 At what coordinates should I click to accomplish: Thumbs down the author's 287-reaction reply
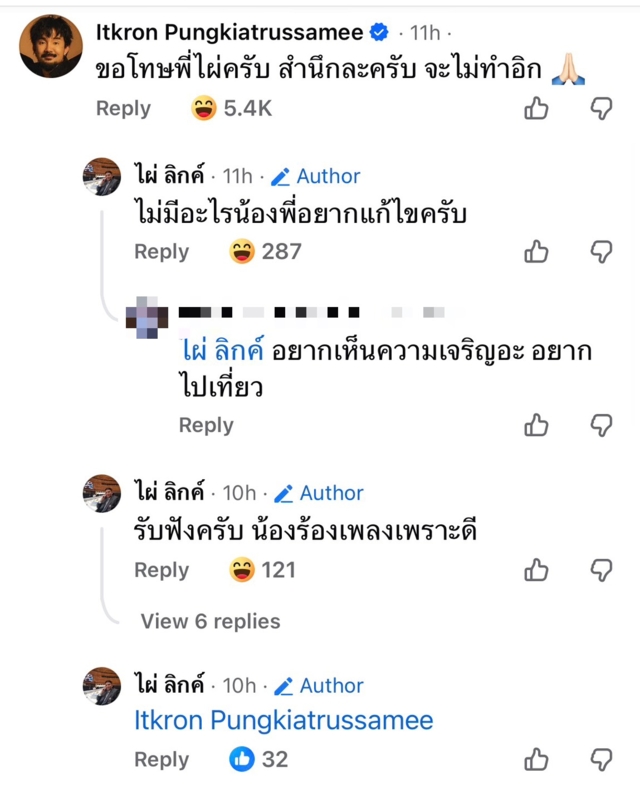click(601, 252)
